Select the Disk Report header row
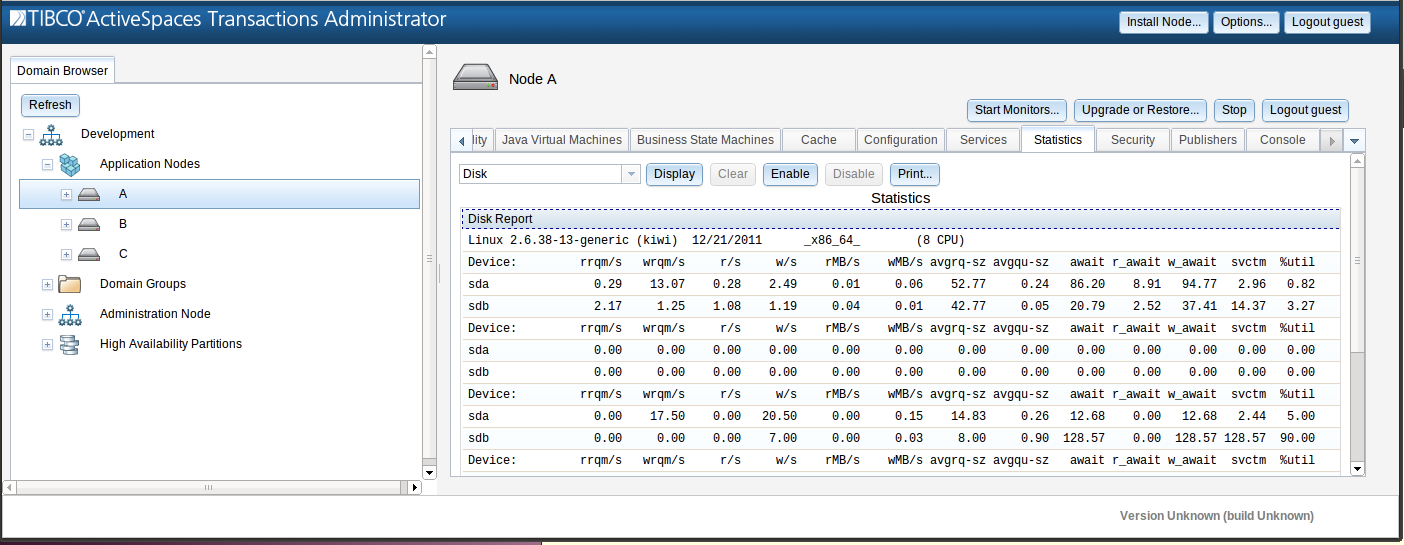The image size is (1404, 545). (900, 219)
